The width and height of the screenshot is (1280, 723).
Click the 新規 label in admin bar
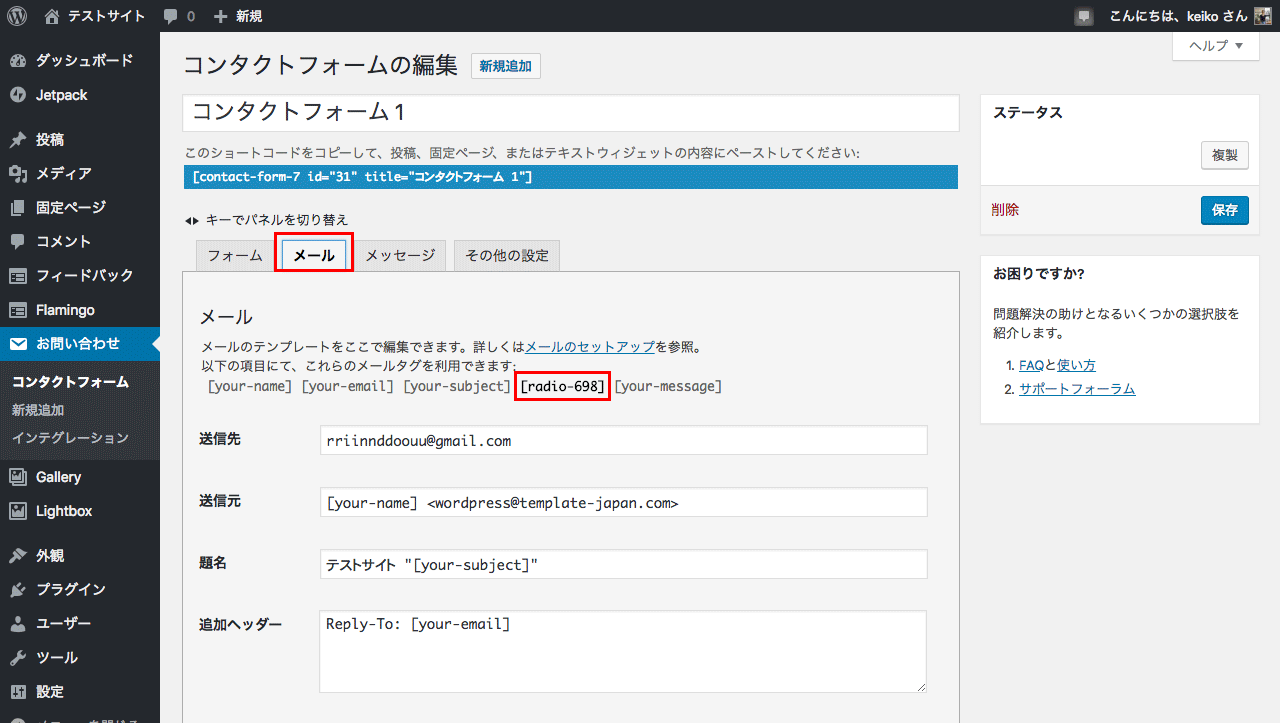click(x=249, y=16)
